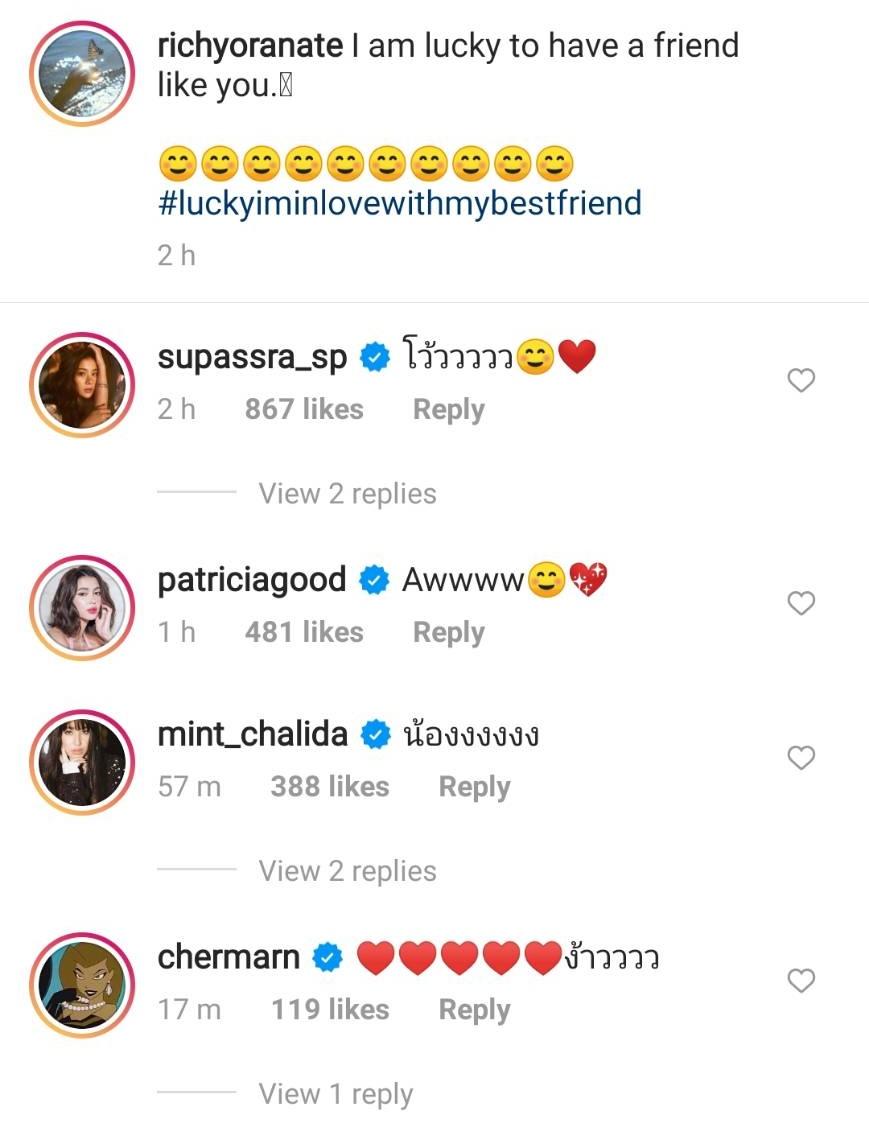Reply to patriciagood comment
Viewport: 869px width, 1128px height.
(x=448, y=632)
